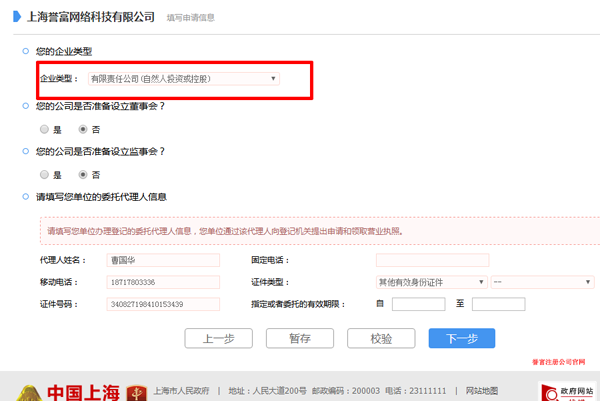
Task: Open the second 证件类型 dropdown showing dashes
Action: click(542, 282)
